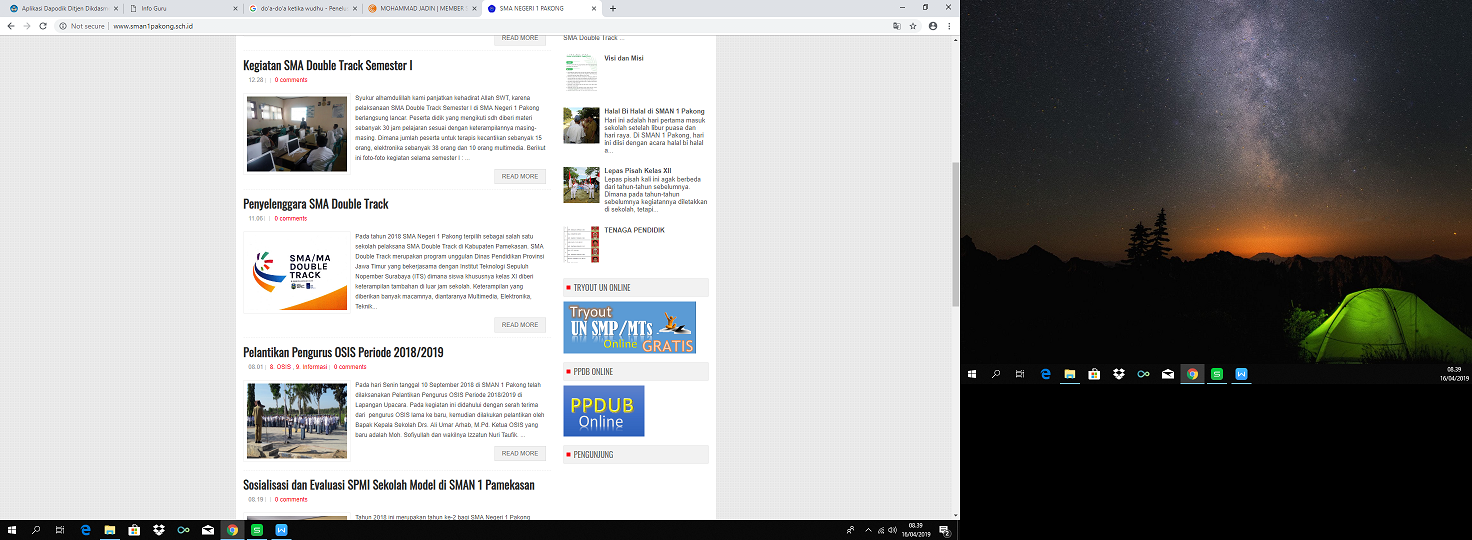The image size is (1472, 540).
Task: Click the browser page's vertical scrollbar thumb
Action: tap(955, 234)
